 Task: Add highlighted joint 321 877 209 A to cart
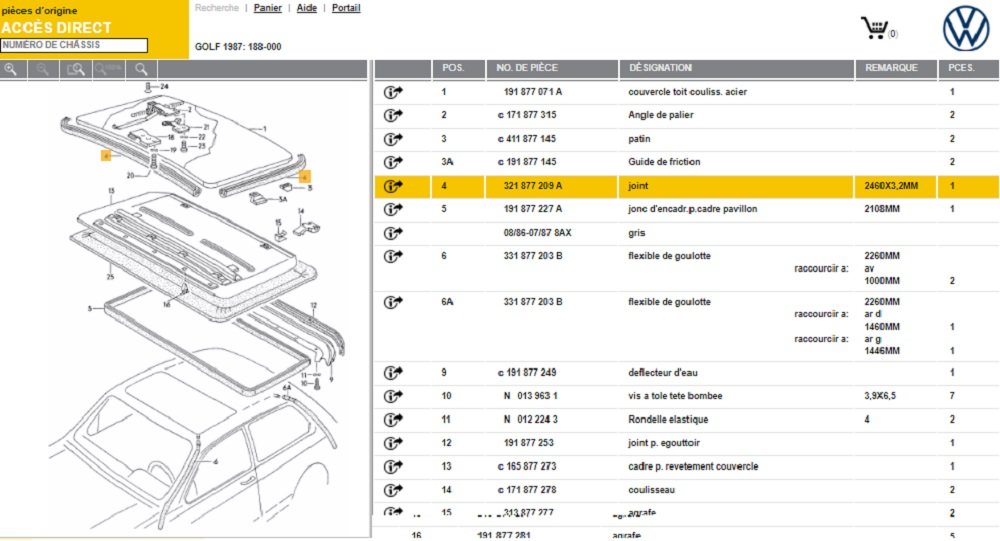tap(393, 186)
